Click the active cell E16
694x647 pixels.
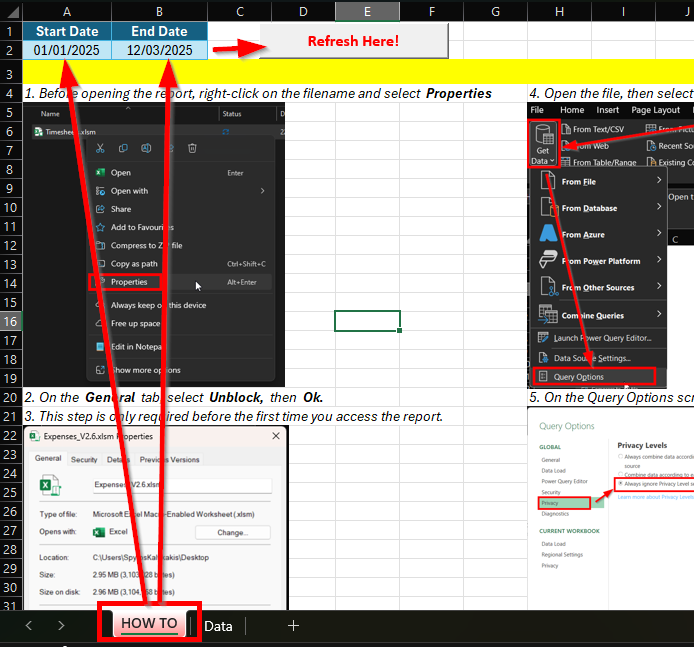[367, 321]
